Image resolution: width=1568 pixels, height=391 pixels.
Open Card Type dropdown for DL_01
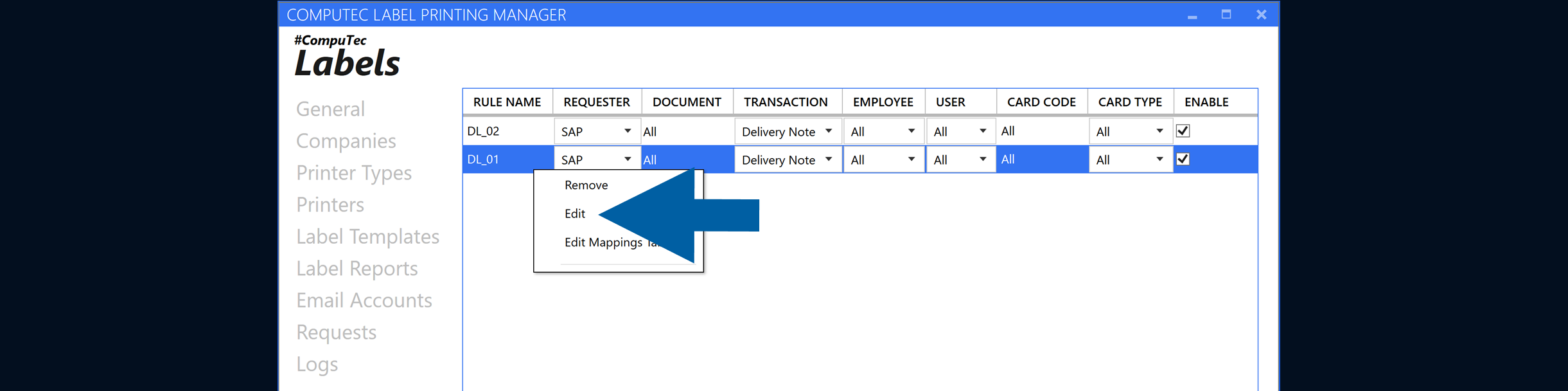[x=1131, y=159]
